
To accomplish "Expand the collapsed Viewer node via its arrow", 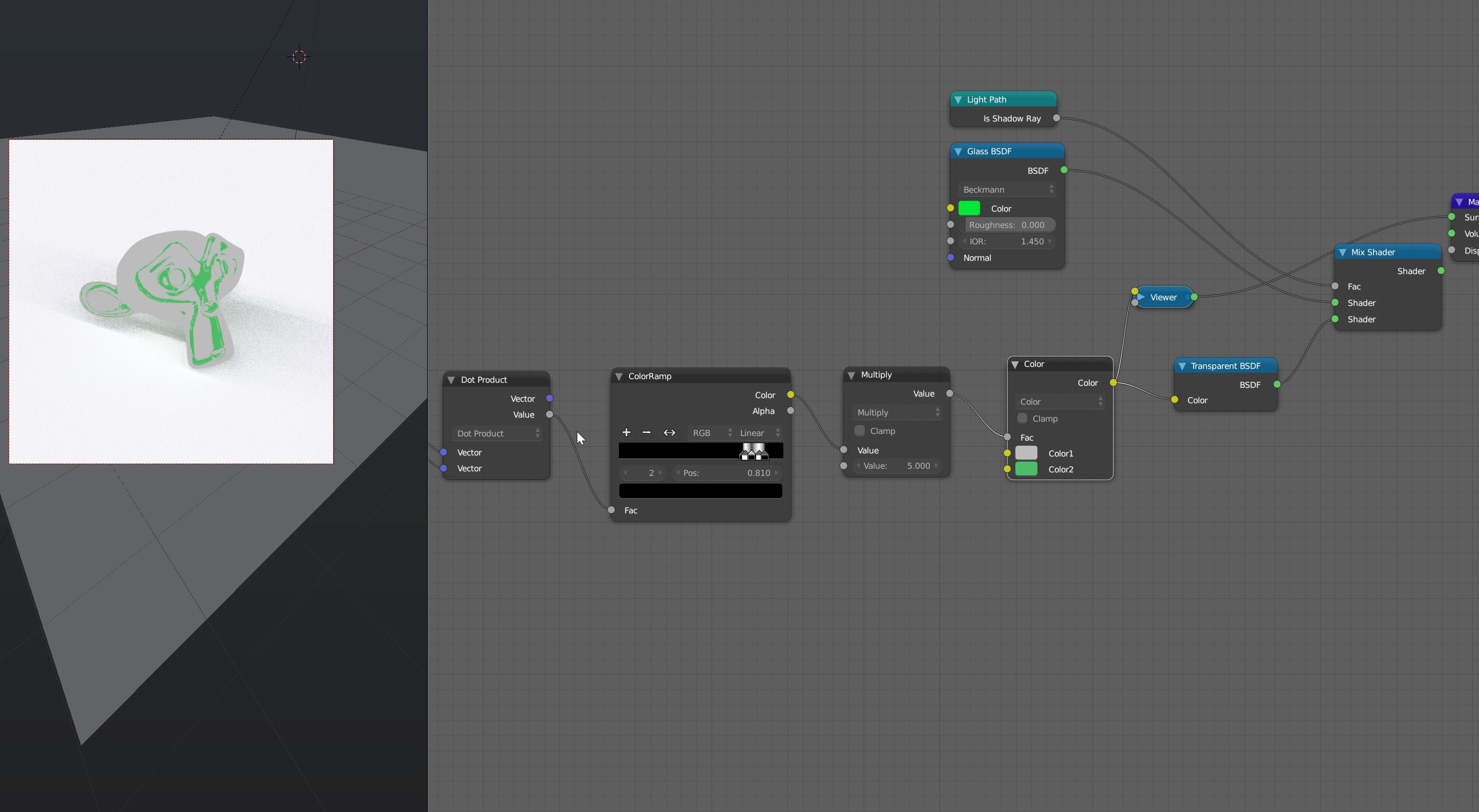I will [x=1141, y=297].
